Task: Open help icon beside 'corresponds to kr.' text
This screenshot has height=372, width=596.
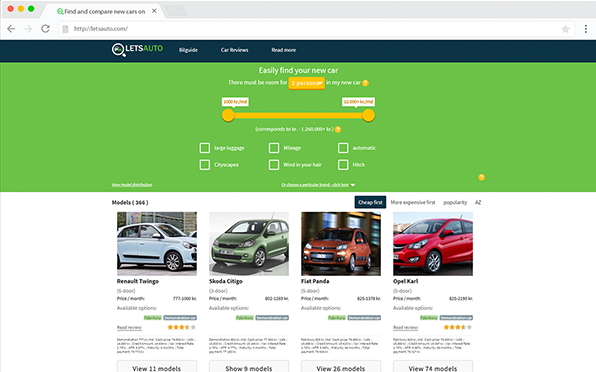Action: point(338,130)
